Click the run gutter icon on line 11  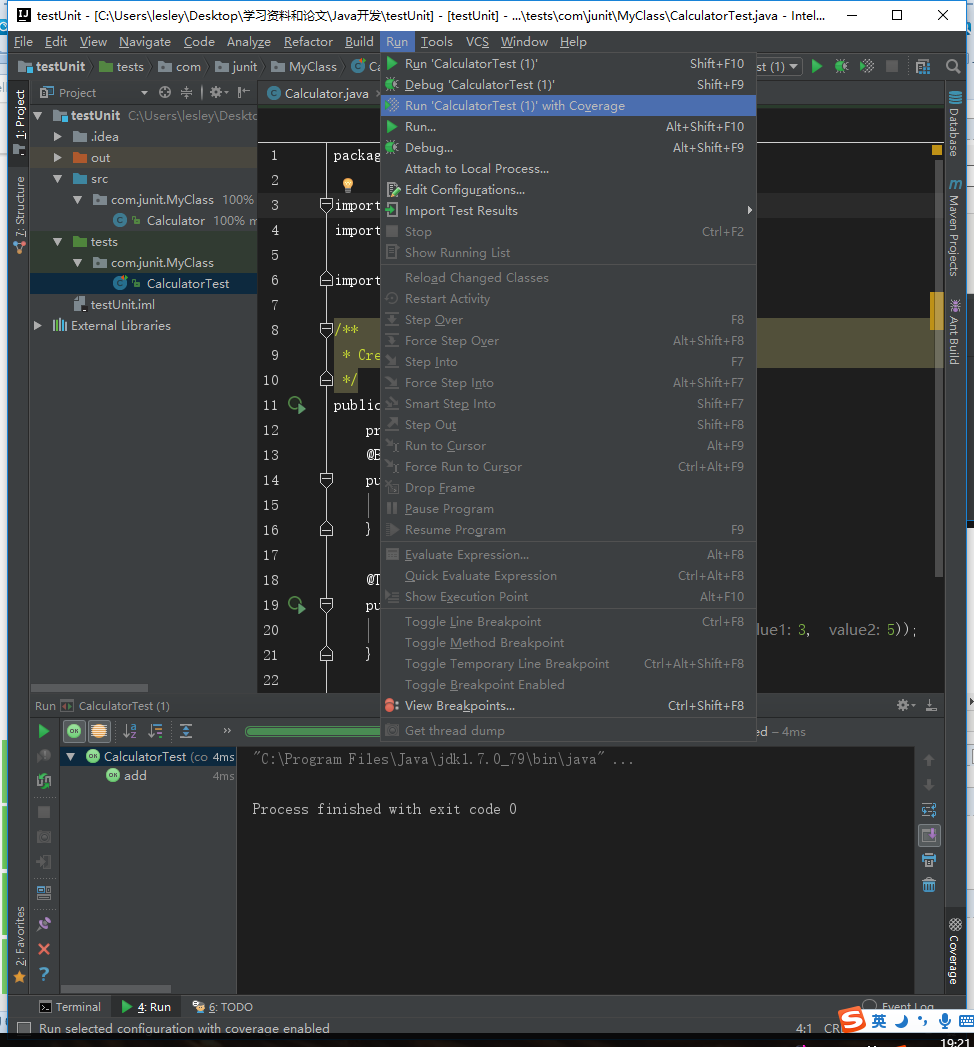click(296, 405)
